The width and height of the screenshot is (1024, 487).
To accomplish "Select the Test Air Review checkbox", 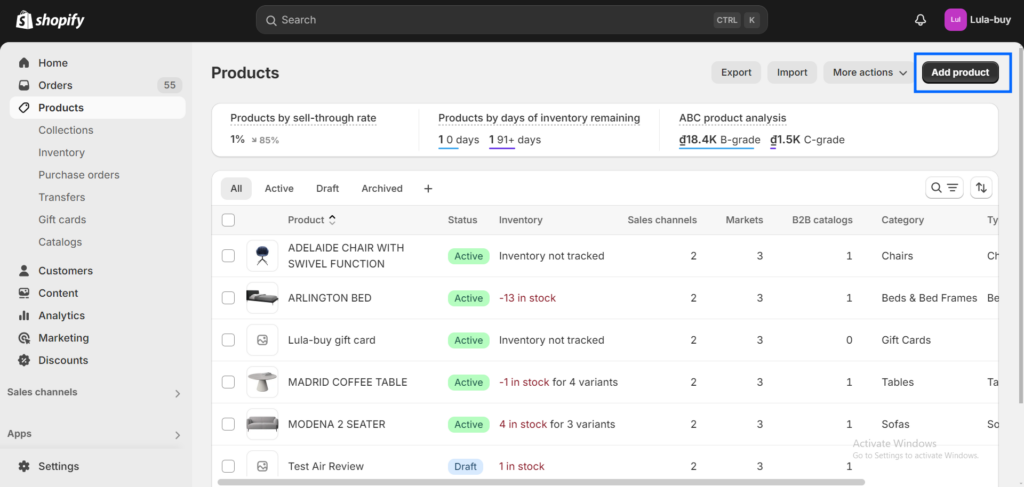I will pyautogui.click(x=228, y=467).
